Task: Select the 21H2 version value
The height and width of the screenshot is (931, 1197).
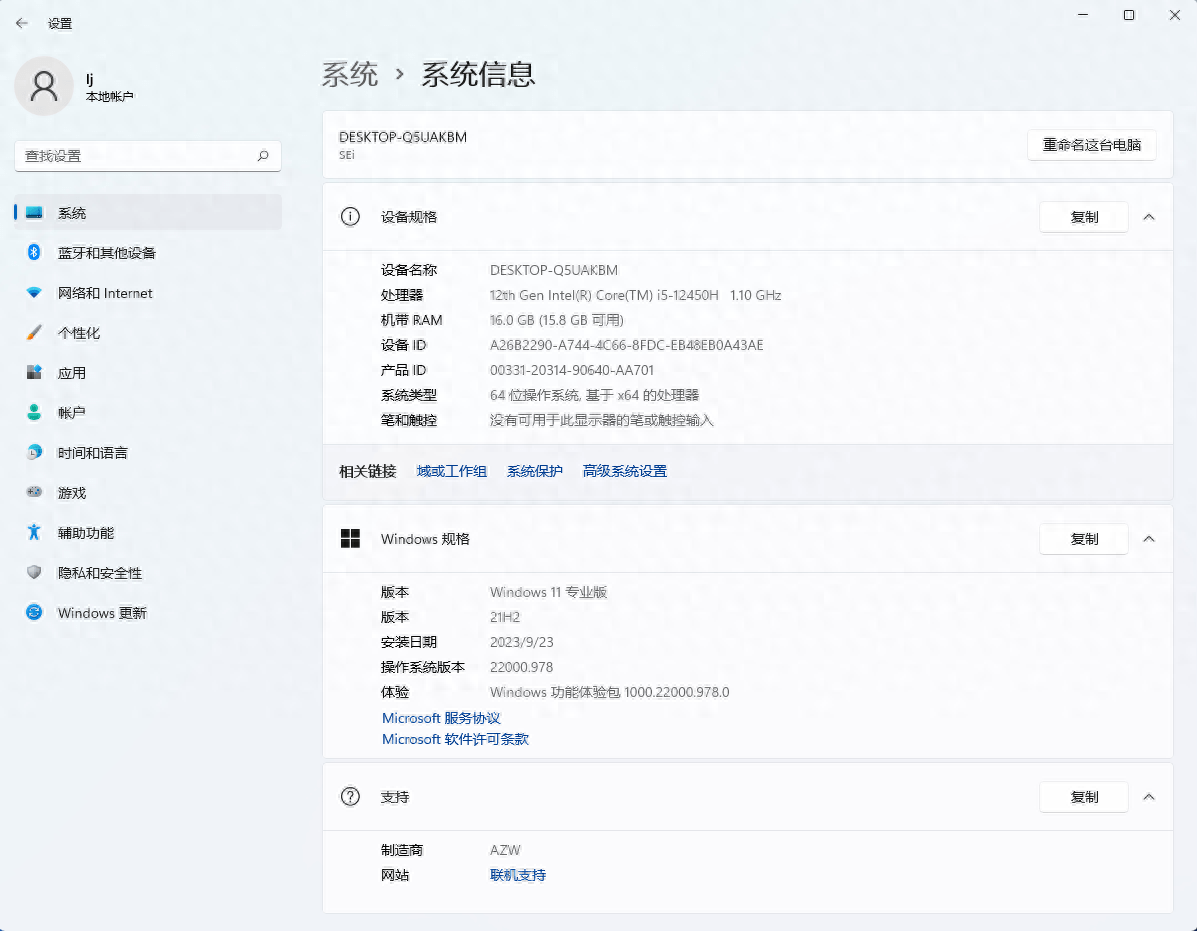Action: click(505, 617)
